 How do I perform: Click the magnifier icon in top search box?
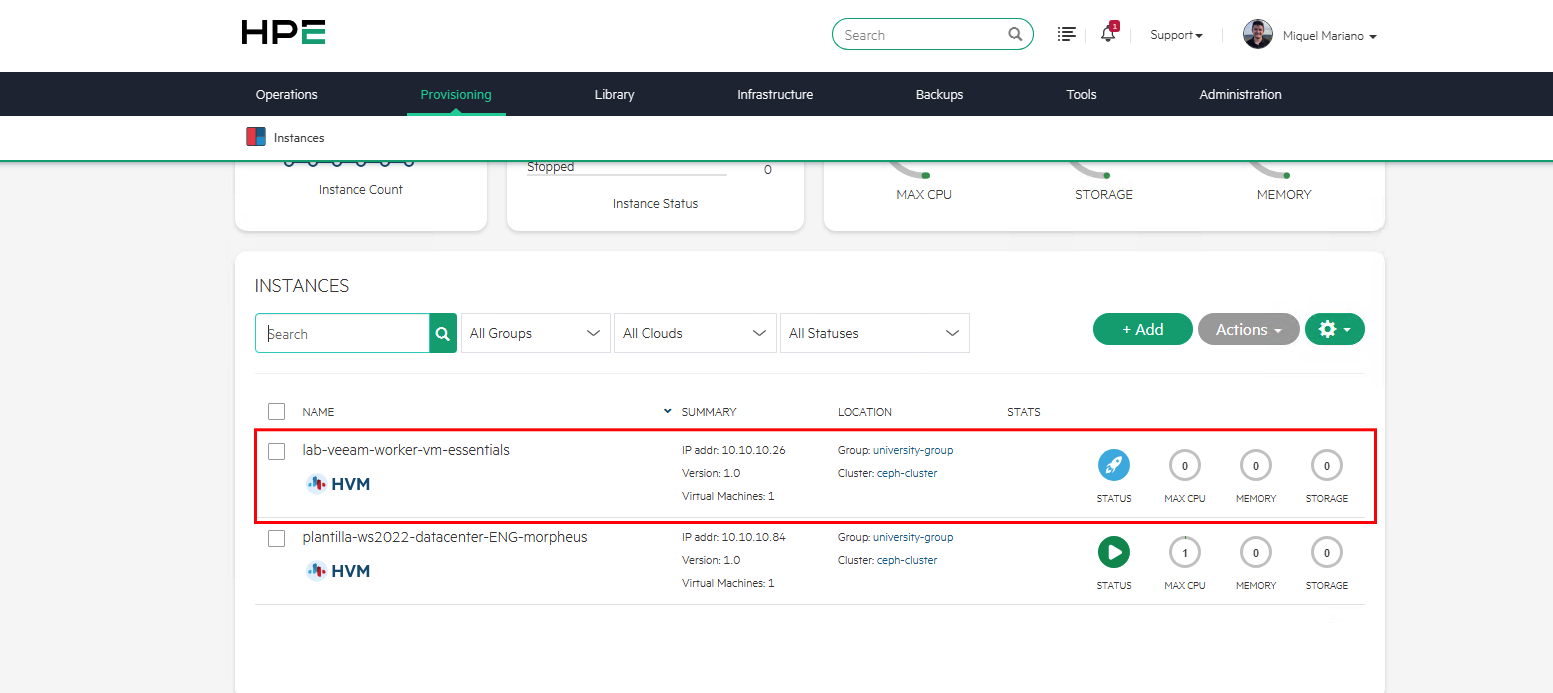[1015, 35]
